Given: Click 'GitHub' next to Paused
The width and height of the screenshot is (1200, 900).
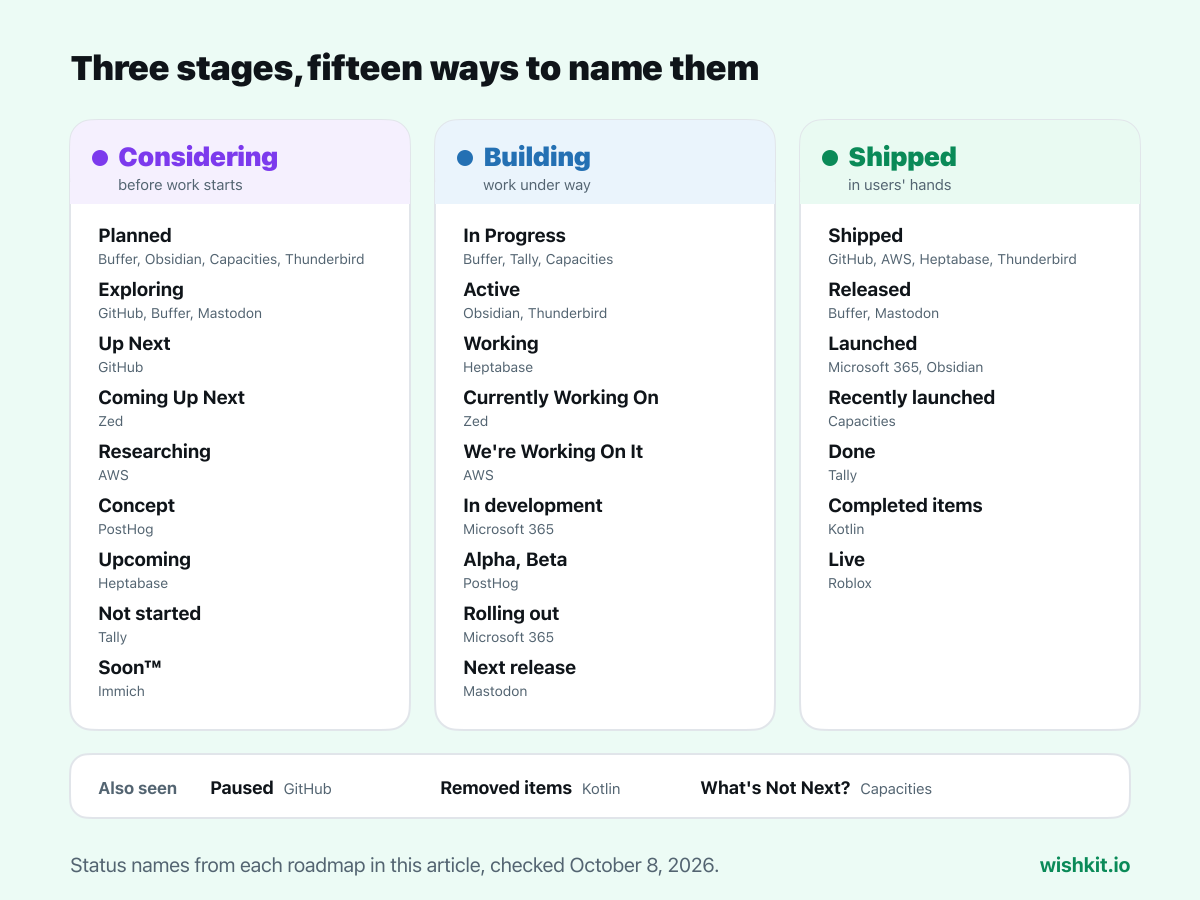Looking at the screenshot, I should (307, 789).
